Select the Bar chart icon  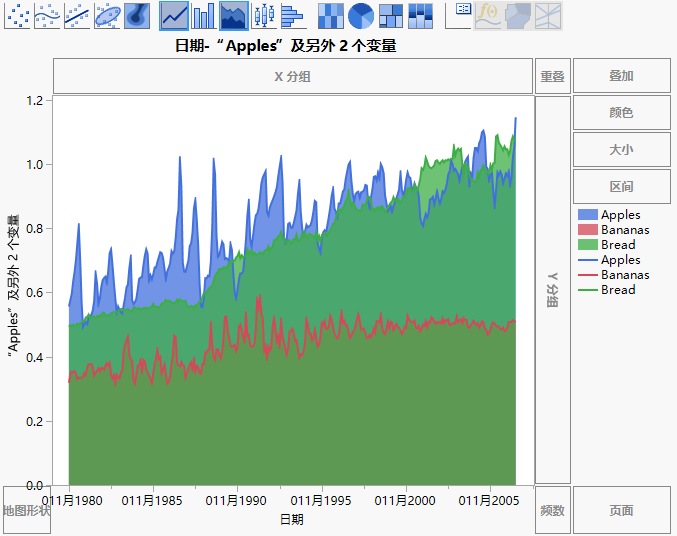(x=204, y=15)
